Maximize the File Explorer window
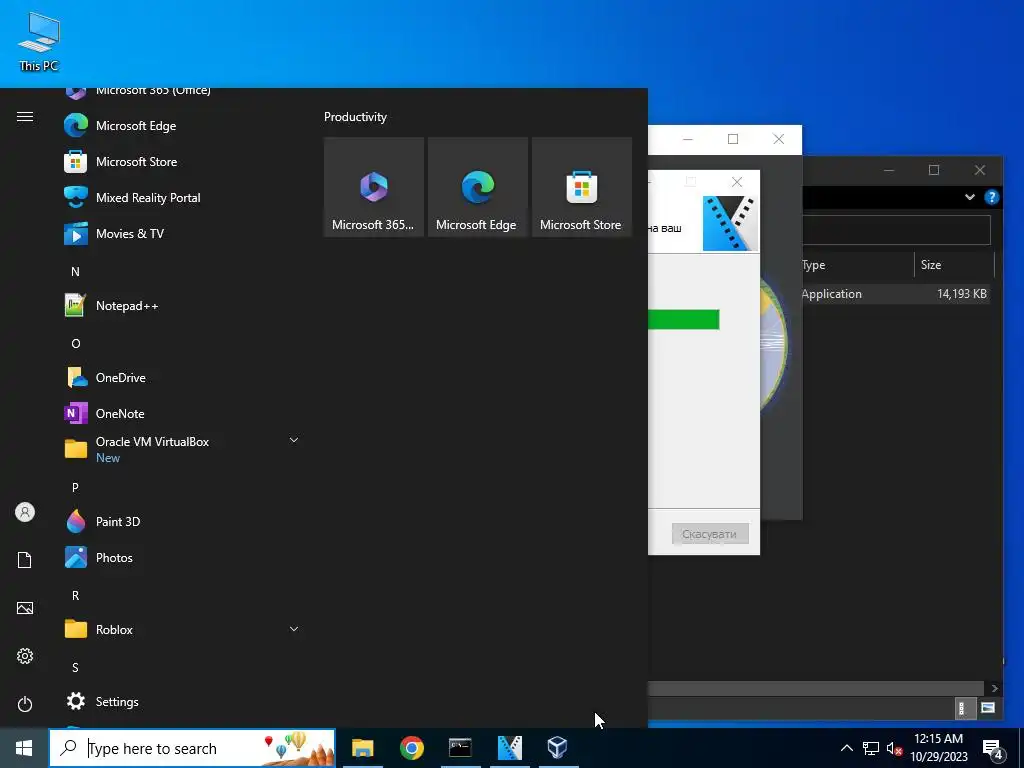1024x768 pixels. pyautogui.click(x=934, y=170)
